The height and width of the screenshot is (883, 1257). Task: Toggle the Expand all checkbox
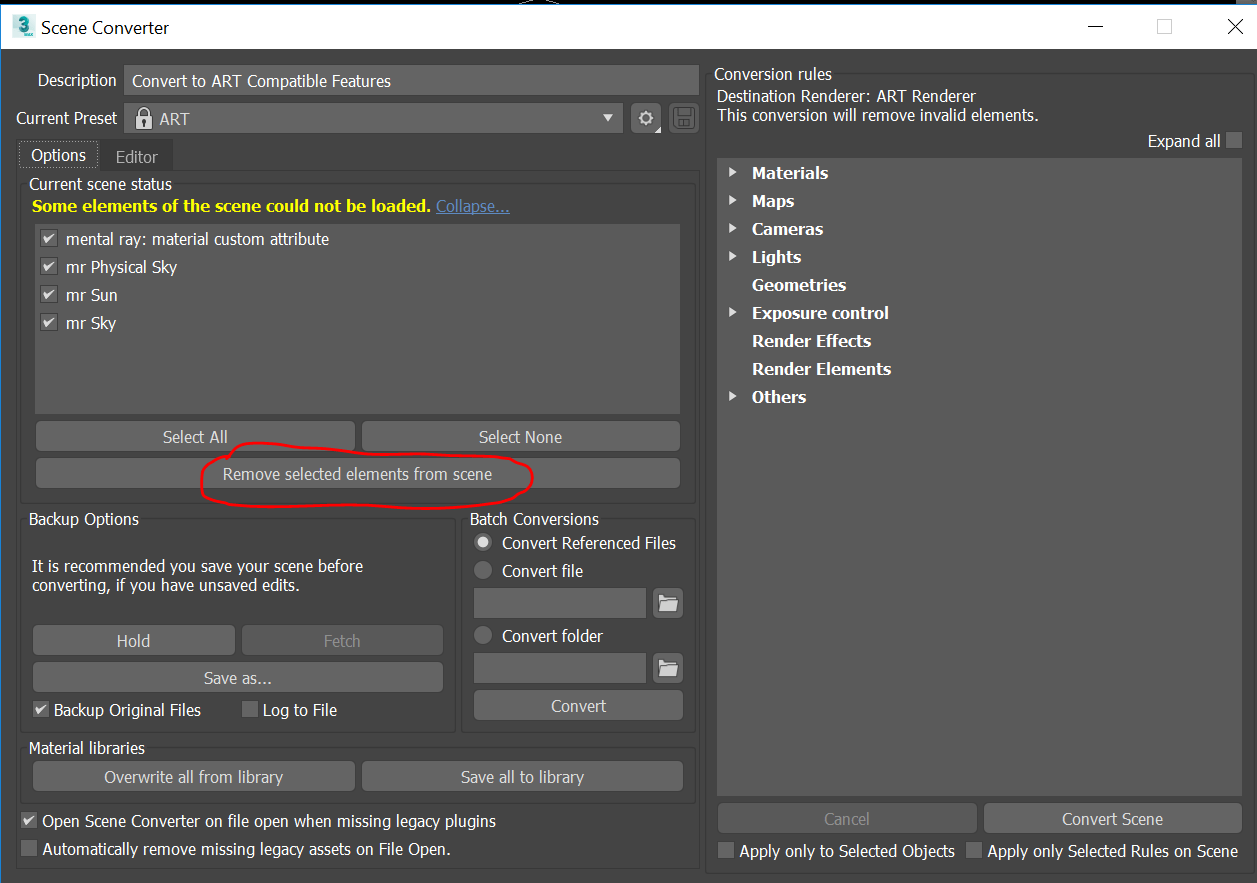click(1234, 141)
